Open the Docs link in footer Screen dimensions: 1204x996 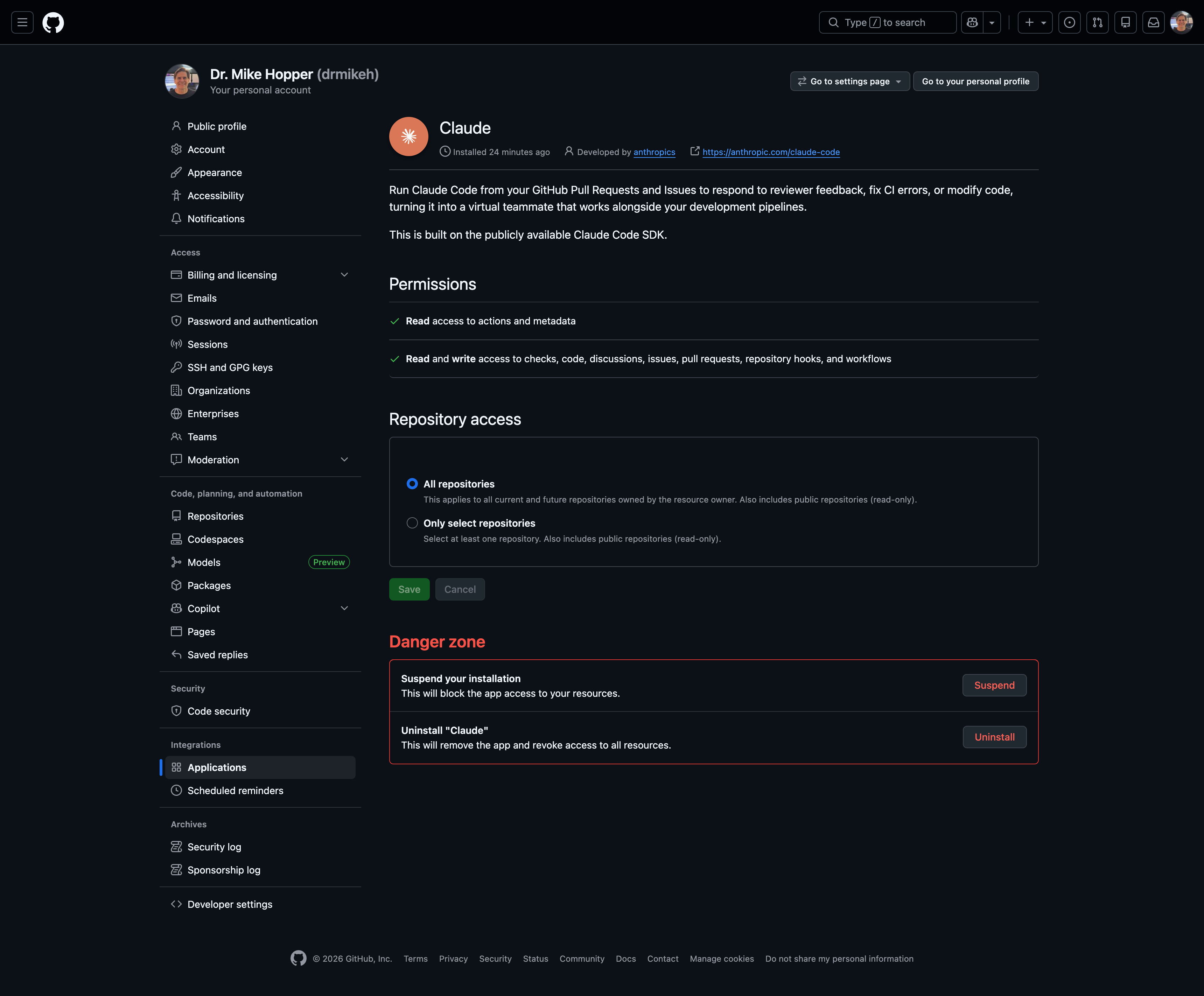(625, 959)
